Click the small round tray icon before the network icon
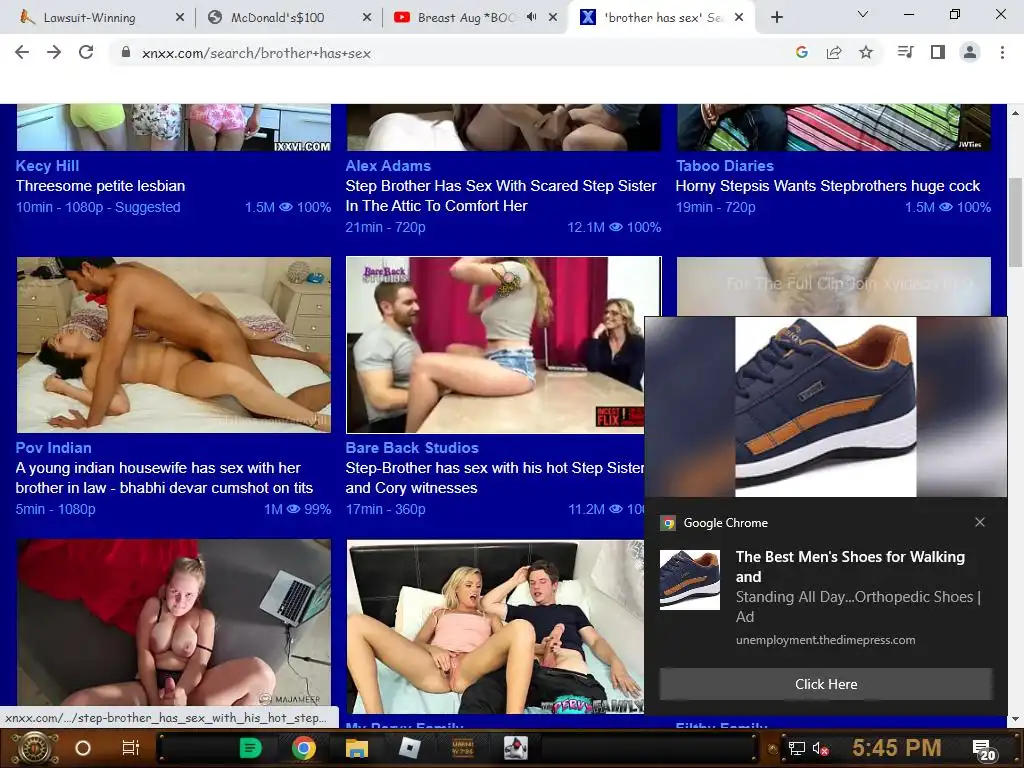 tap(773, 748)
